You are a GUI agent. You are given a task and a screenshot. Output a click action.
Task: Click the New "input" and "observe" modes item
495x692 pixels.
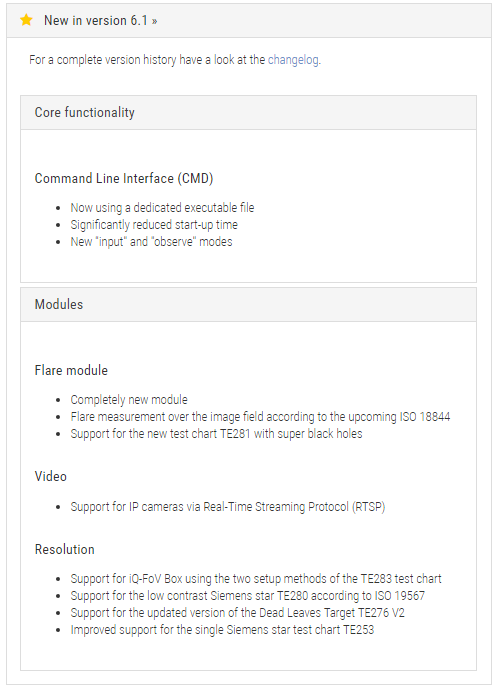point(151,242)
